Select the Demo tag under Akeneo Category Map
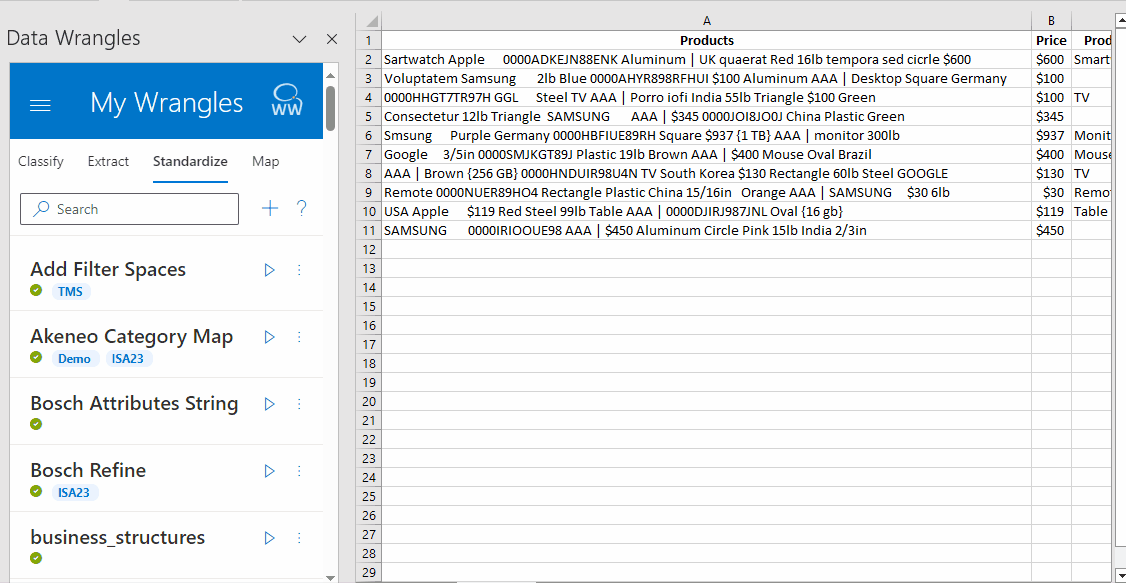Screen dimensions: 1126x583 coord(74,358)
